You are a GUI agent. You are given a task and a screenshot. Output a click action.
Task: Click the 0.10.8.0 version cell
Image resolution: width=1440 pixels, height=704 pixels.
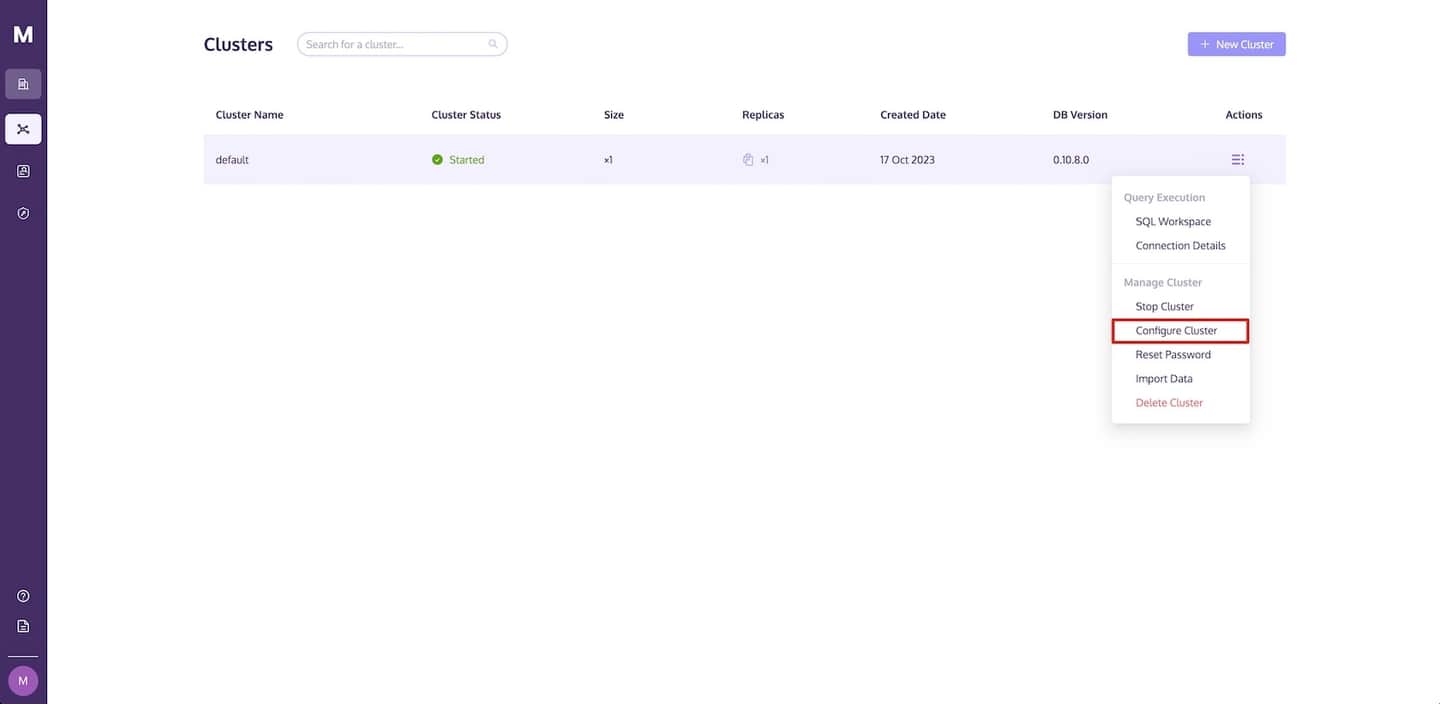1071,160
